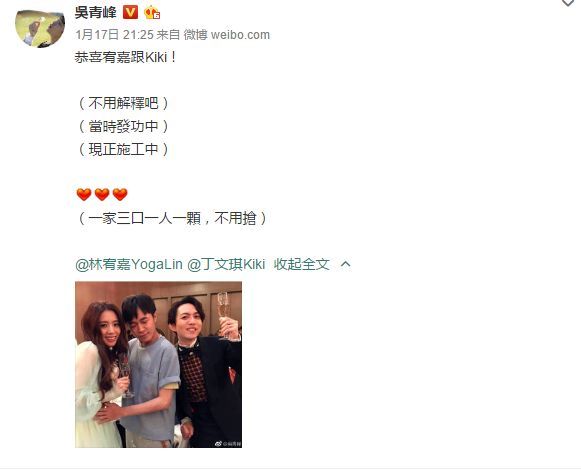Viewport: 581px width, 470px height.
Task: Click the Weibo watermark logo on the photo
Action: (219, 444)
